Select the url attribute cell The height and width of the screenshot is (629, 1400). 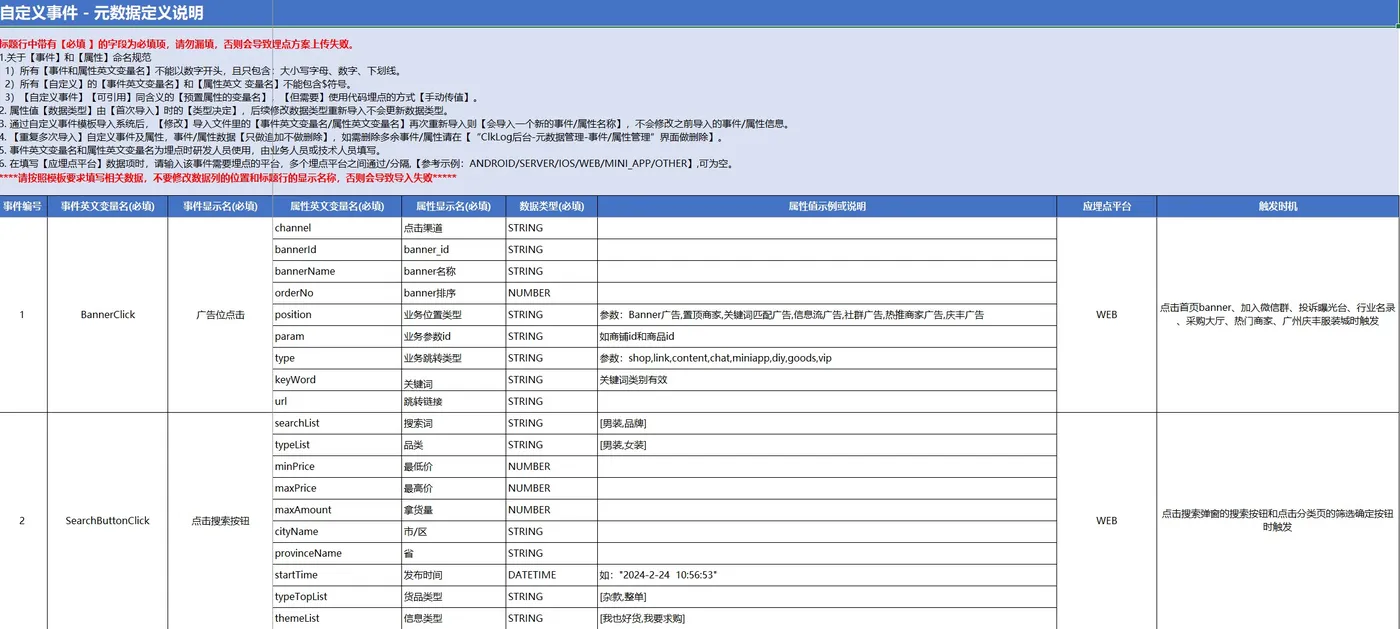(x=337, y=401)
